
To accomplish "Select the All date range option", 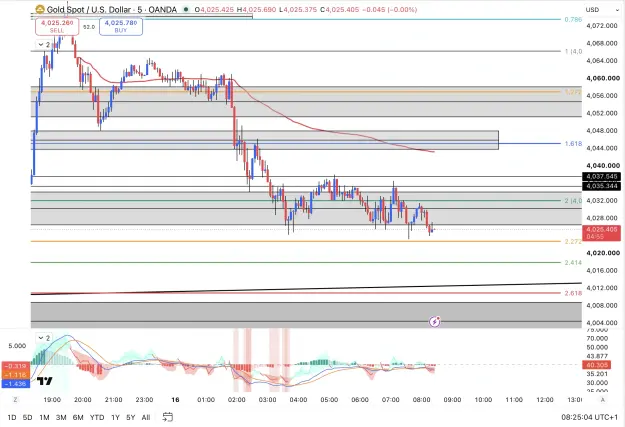I will coord(146,417).
